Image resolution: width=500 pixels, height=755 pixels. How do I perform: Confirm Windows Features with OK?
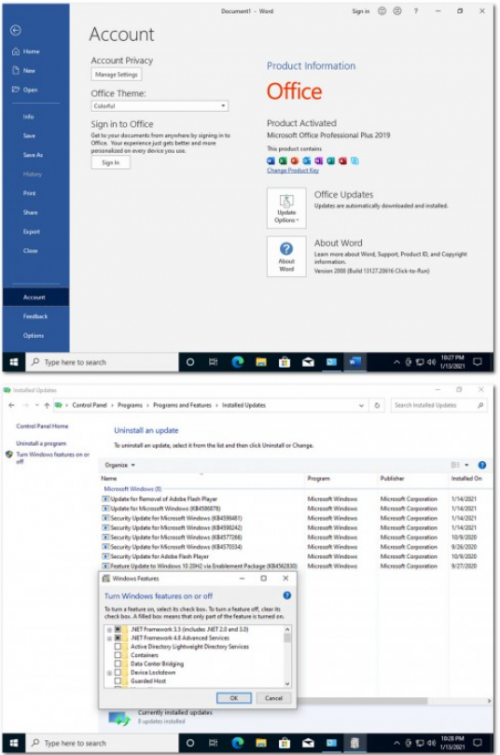[234, 698]
